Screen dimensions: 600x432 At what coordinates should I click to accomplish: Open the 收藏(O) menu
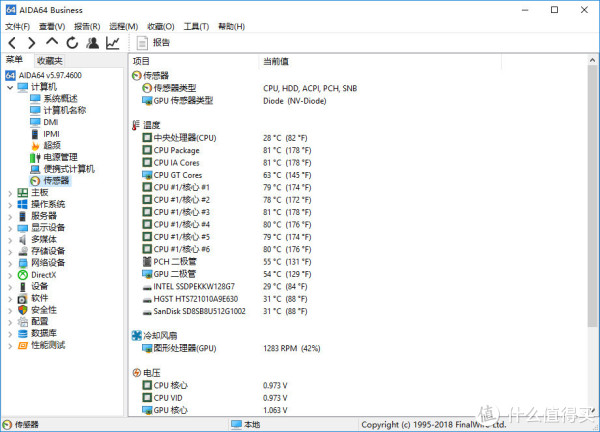coord(161,26)
